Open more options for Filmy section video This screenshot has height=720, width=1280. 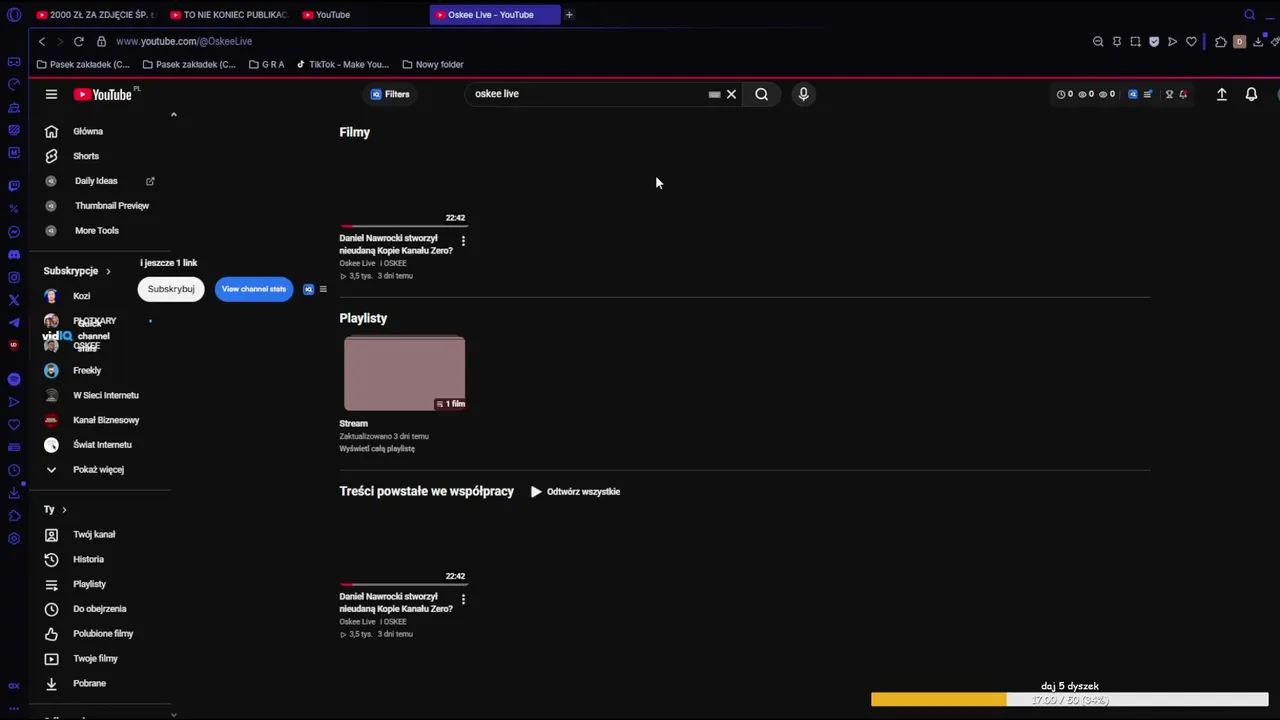(x=463, y=240)
